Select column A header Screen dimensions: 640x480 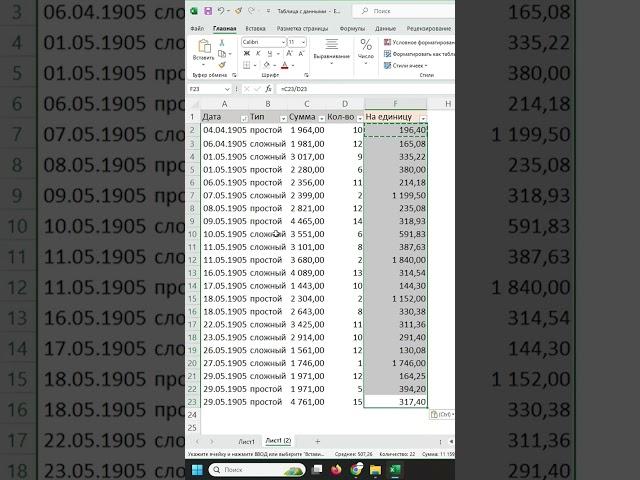224,104
